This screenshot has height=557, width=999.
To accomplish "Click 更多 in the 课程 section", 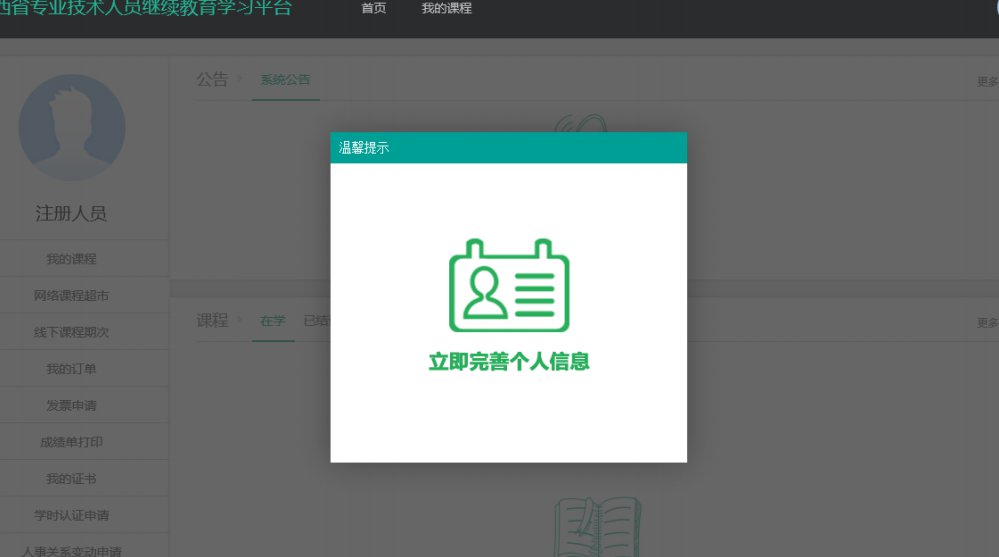I will [x=987, y=323].
